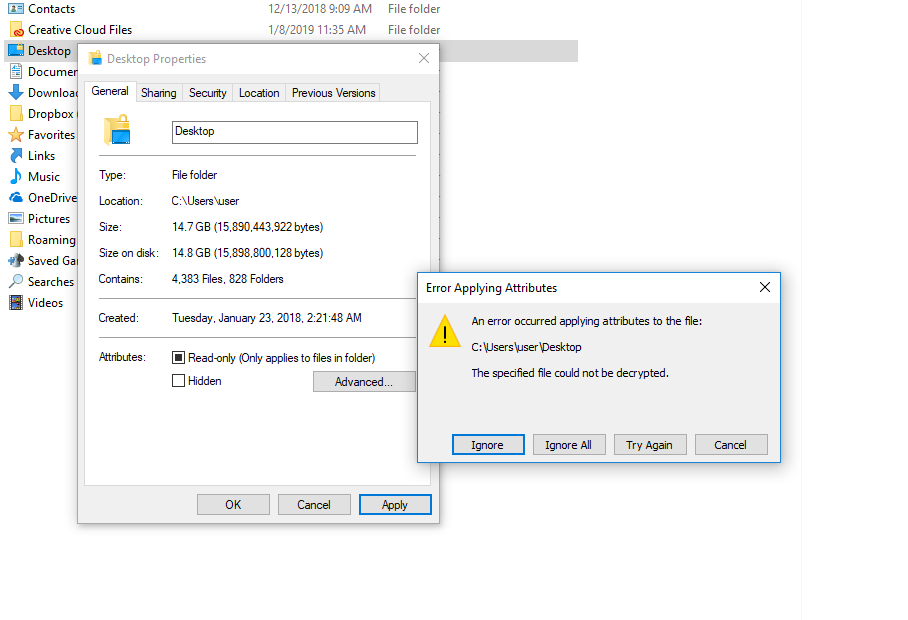This screenshot has width=908, height=620.
Task: Select the Videos film strip icon
Action: tap(16, 303)
